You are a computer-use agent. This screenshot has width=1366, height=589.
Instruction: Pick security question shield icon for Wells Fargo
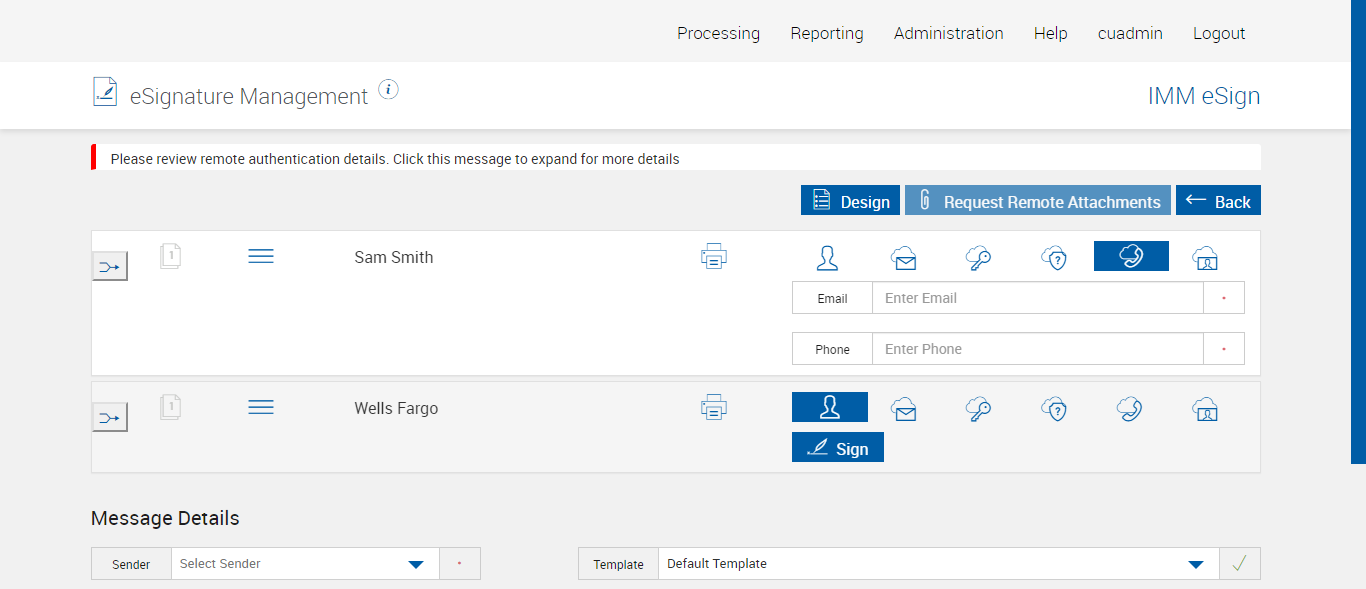(x=1054, y=408)
